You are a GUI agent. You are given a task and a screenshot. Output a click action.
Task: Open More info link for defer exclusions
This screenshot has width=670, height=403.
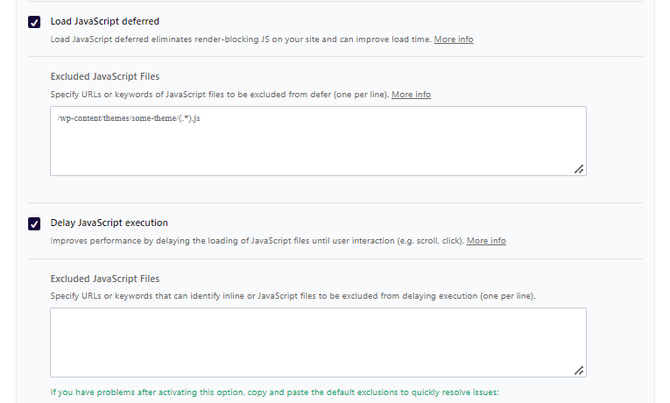[411, 94]
